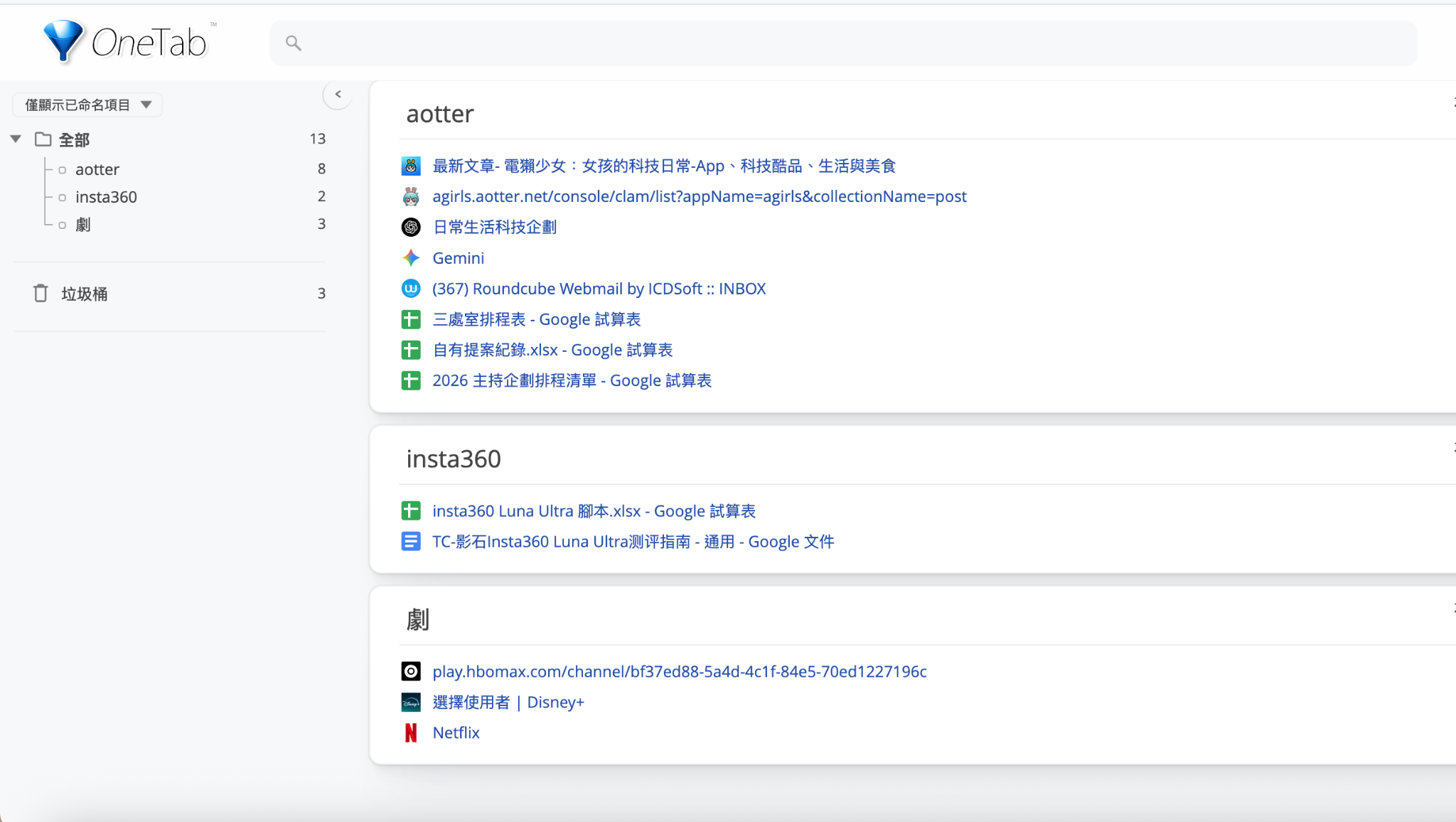Viewport: 1456px width, 822px height.
Task: Click the OneTab funnel logo
Action: tap(64, 41)
